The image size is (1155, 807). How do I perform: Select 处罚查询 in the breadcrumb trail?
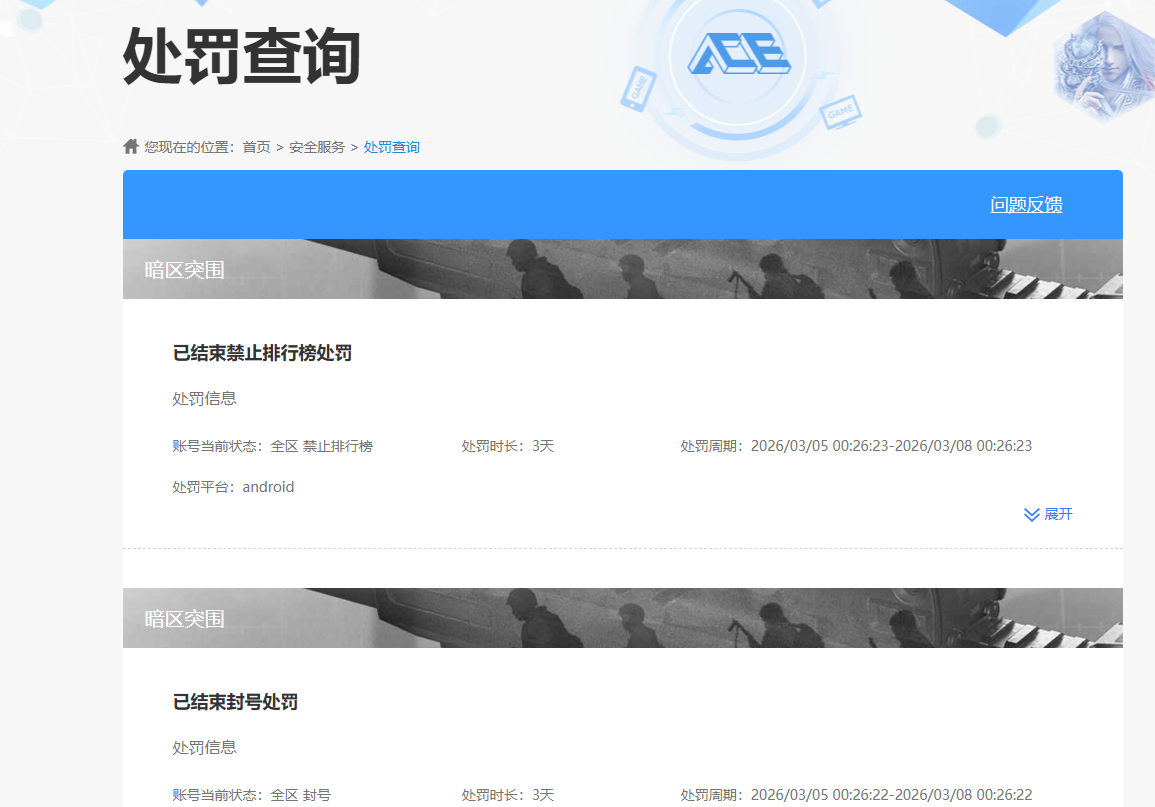click(x=391, y=146)
